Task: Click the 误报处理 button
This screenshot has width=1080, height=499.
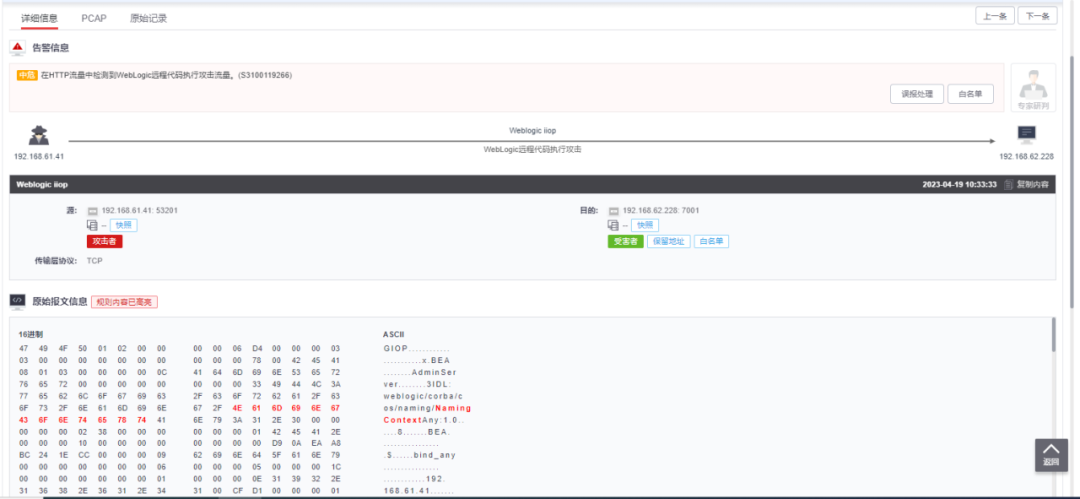Action: click(916, 94)
